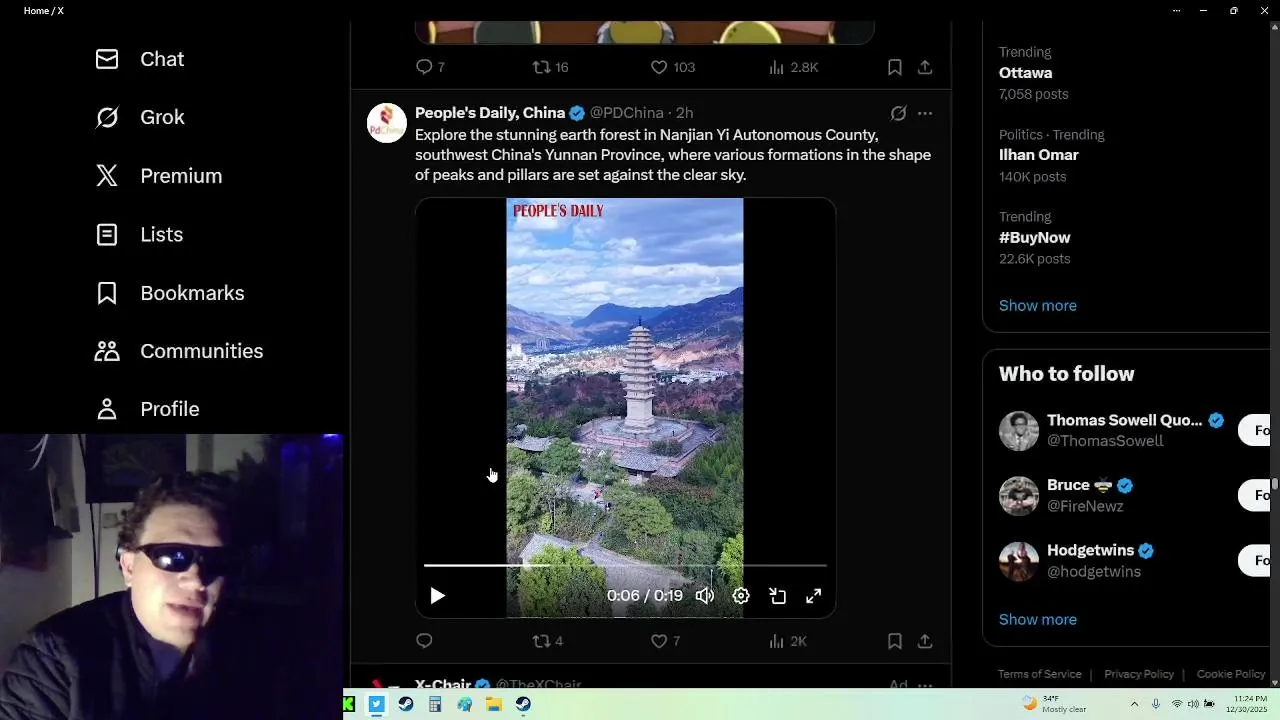
Task: Open the Terms of Service link
Action: [1039, 674]
